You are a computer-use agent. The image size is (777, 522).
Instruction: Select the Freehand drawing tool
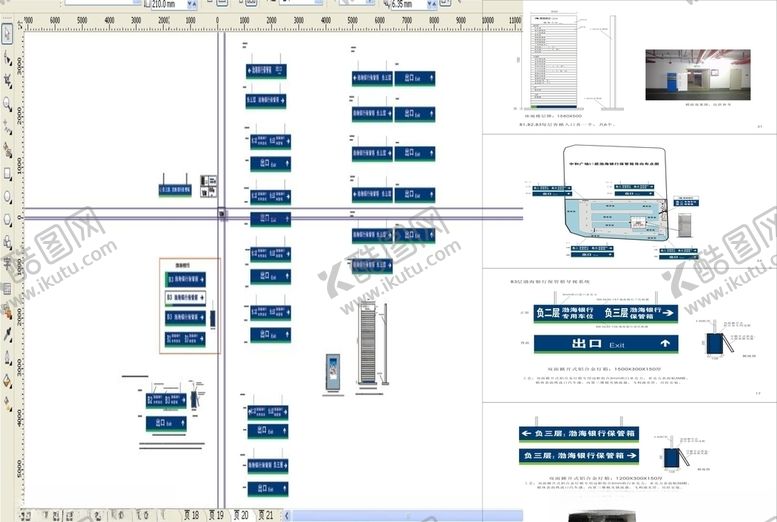7,127
